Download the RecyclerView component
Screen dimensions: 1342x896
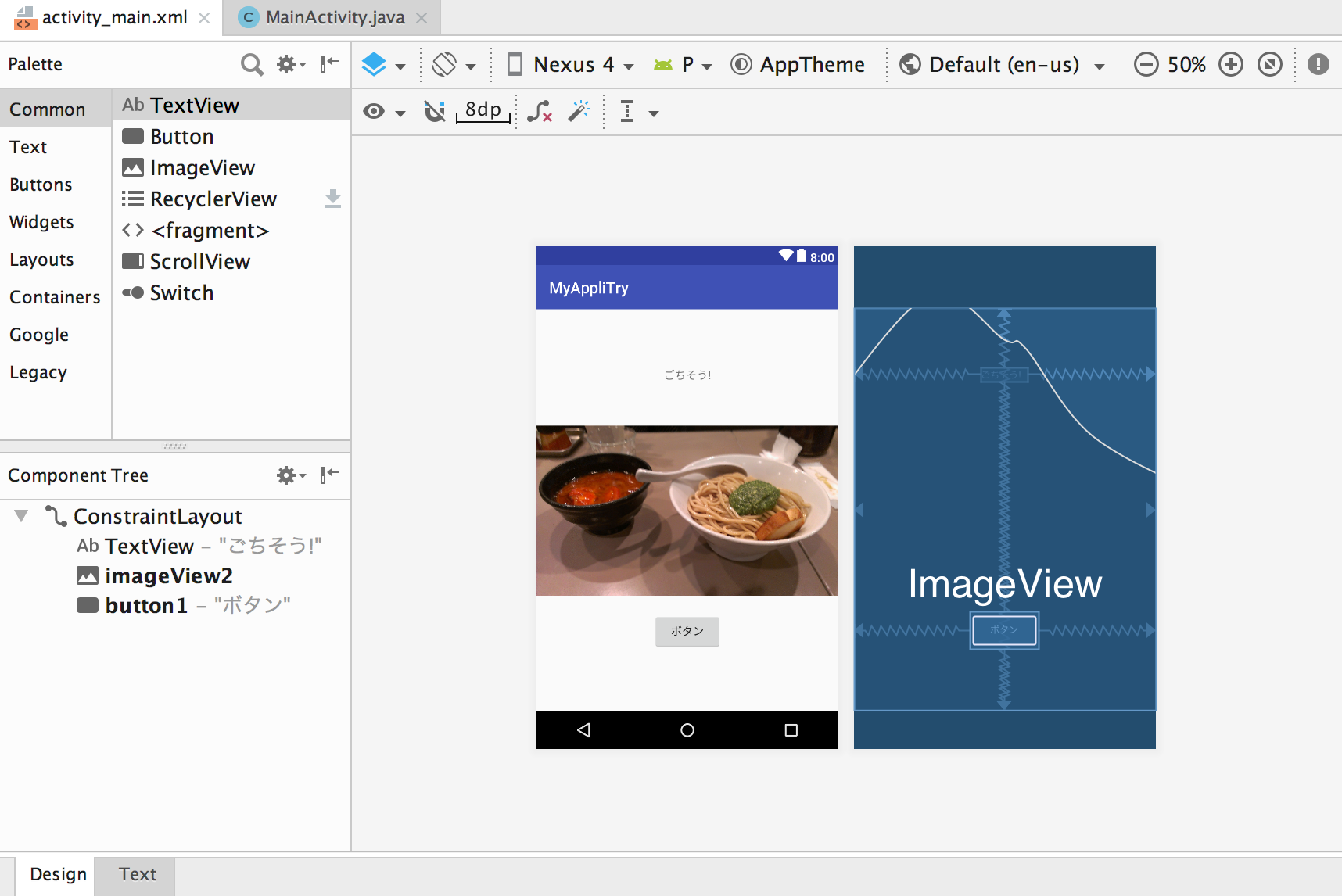pos(332,199)
